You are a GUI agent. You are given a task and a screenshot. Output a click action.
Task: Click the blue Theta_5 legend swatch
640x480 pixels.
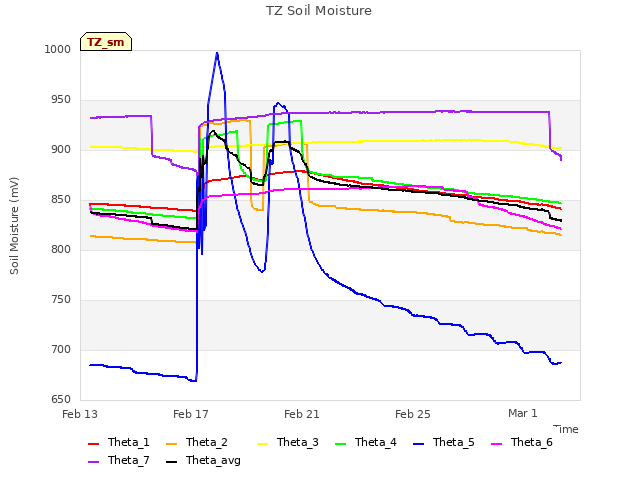[418, 444]
